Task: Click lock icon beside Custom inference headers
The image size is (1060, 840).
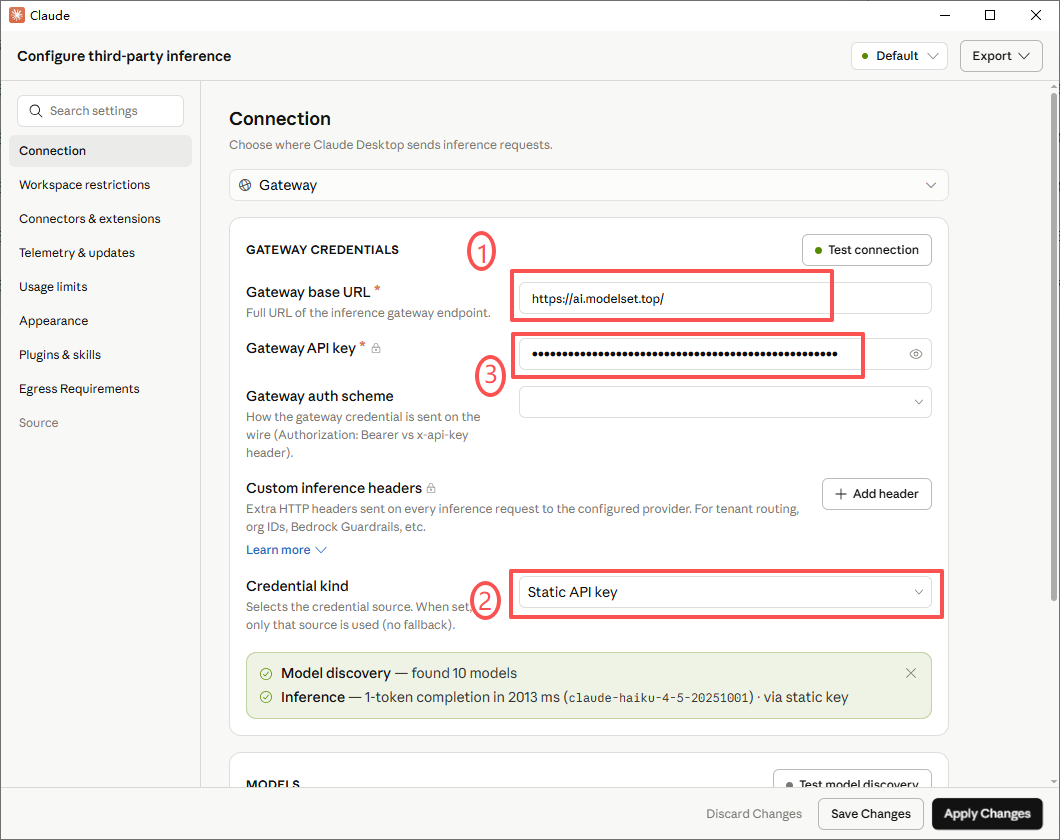Action: [x=431, y=488]
